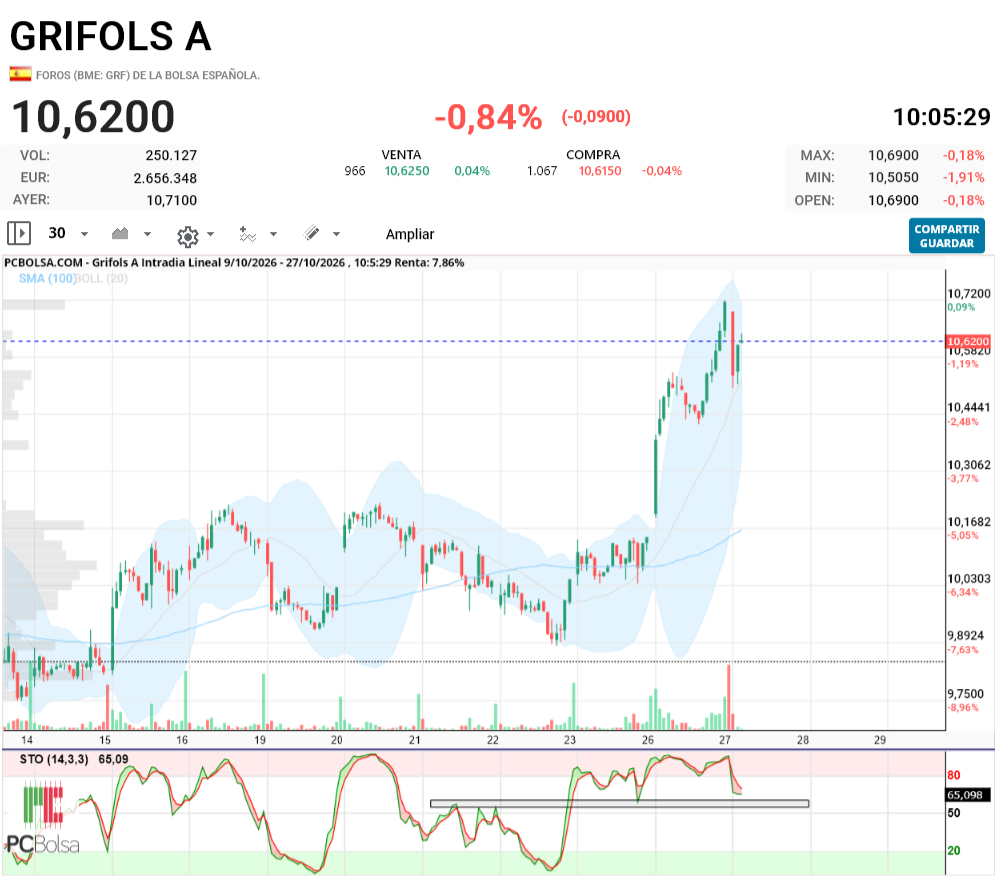Click the red 10,6200 price tag on axis
This screenshot has width=997, height=876.
click(968, 341)
